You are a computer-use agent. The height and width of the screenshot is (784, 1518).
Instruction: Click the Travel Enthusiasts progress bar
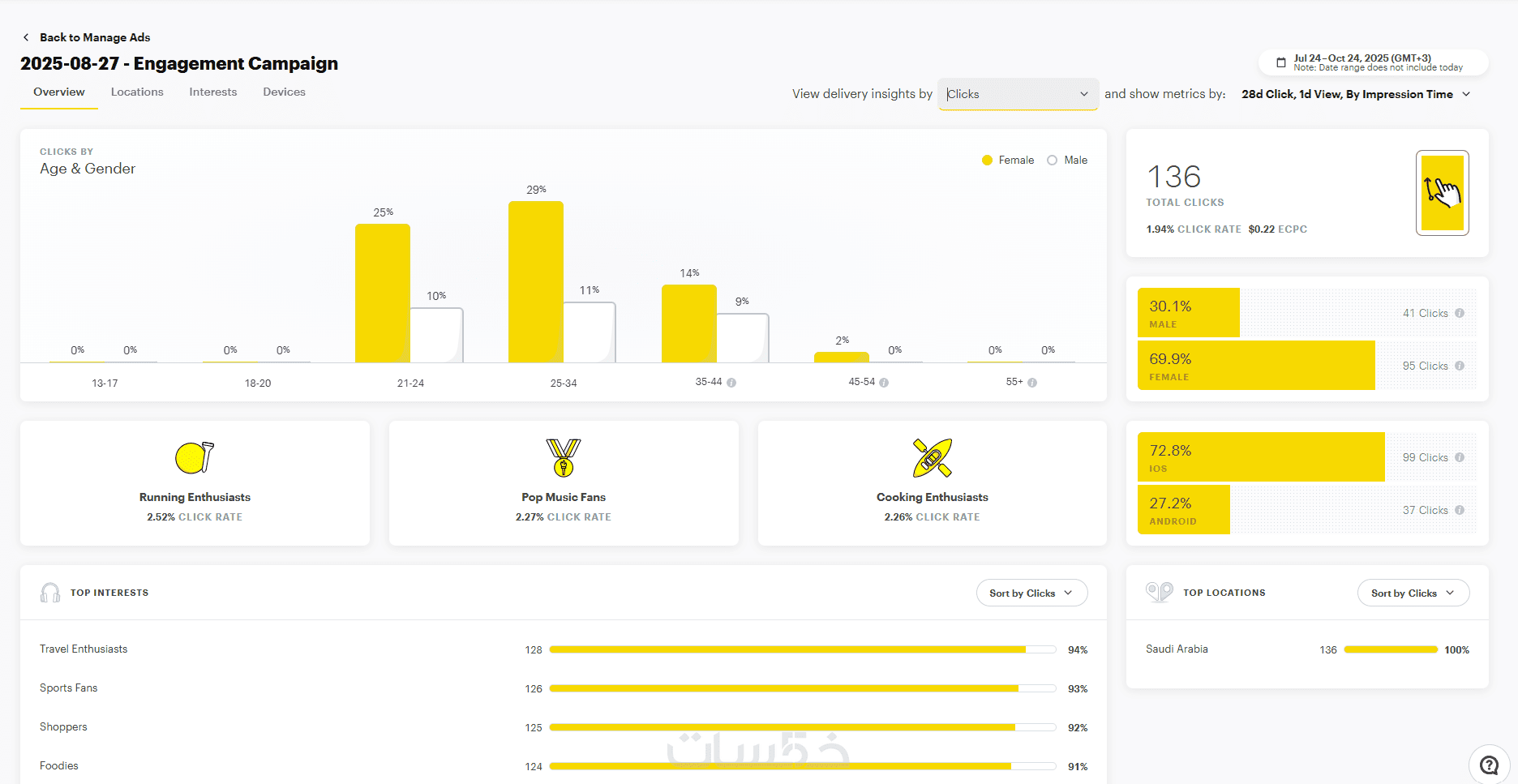[803, 649]
